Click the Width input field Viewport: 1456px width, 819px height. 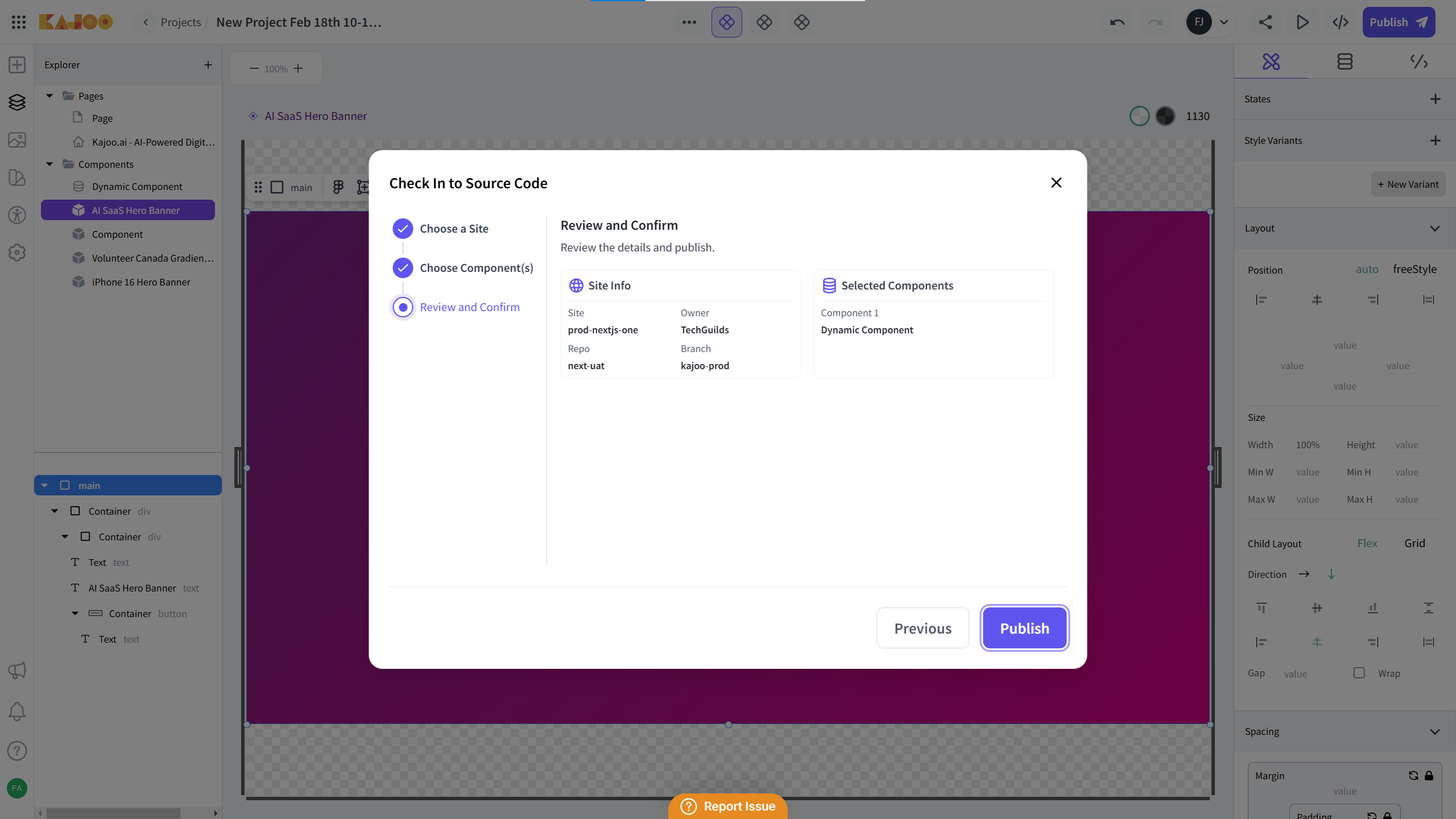click(1308, 445)
